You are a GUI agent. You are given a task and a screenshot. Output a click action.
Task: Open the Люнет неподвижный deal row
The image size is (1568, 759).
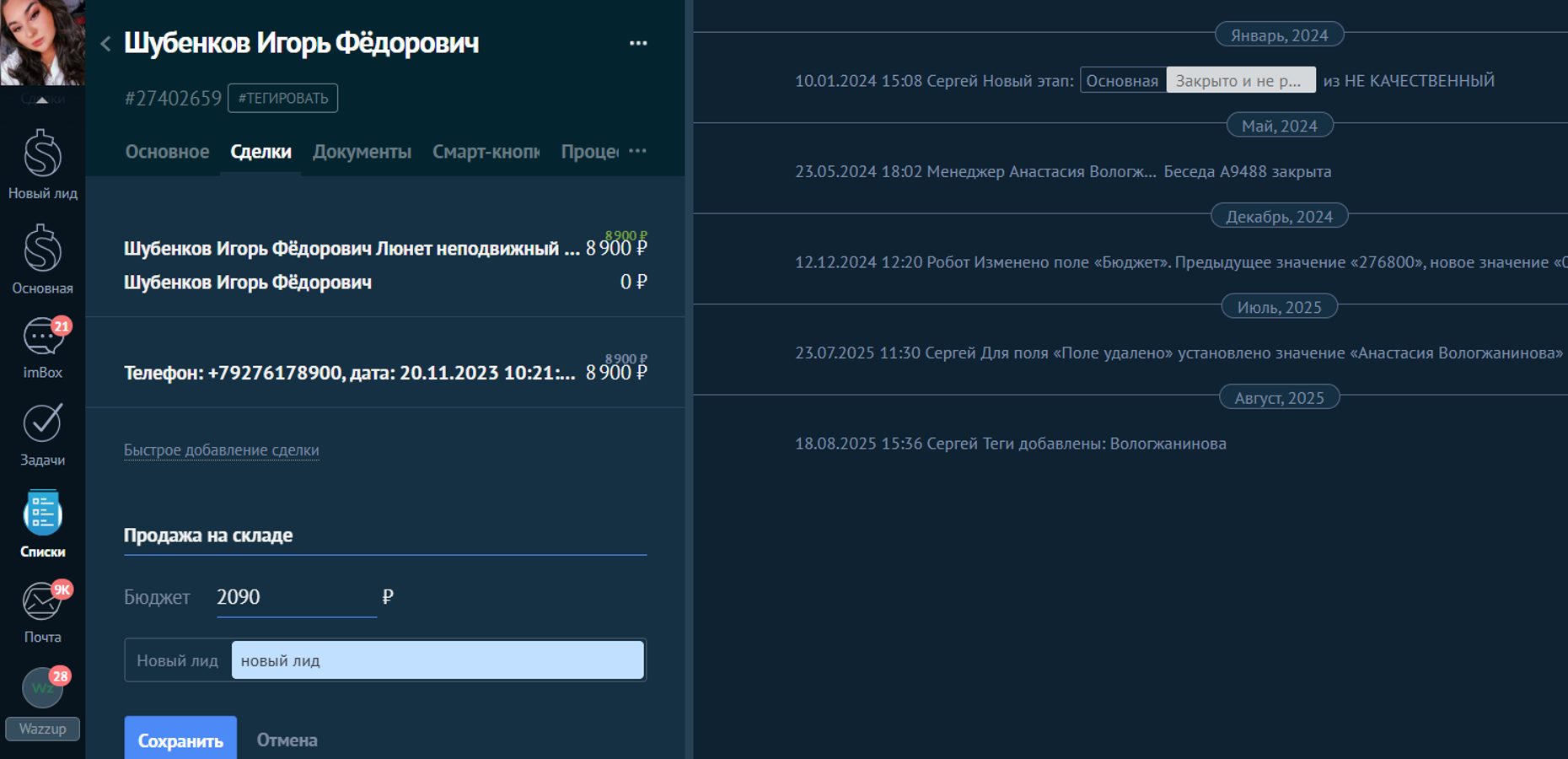352,249
